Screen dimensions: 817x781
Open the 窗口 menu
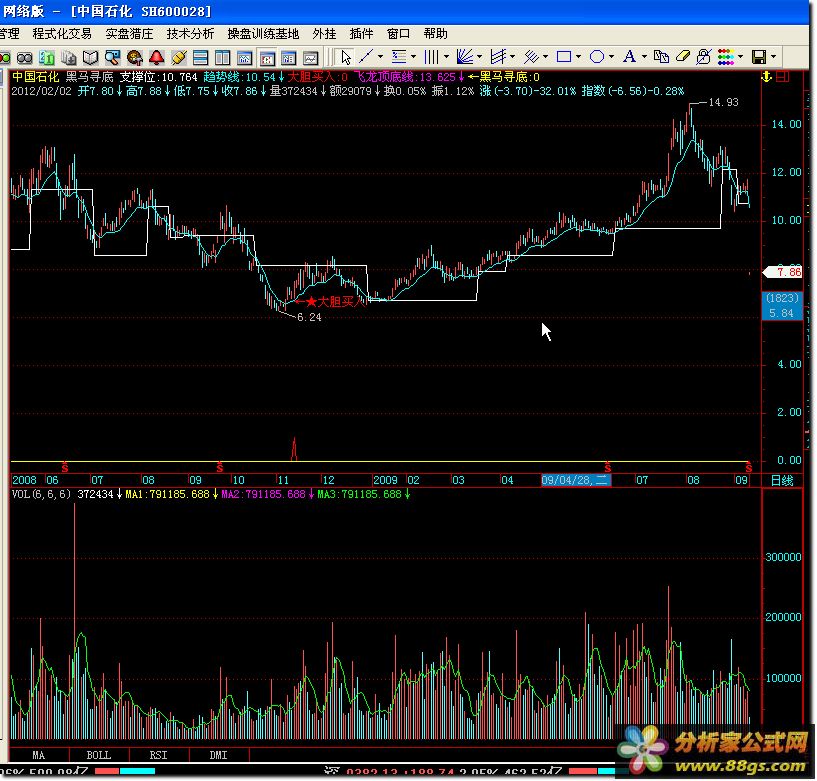[398, 34]
